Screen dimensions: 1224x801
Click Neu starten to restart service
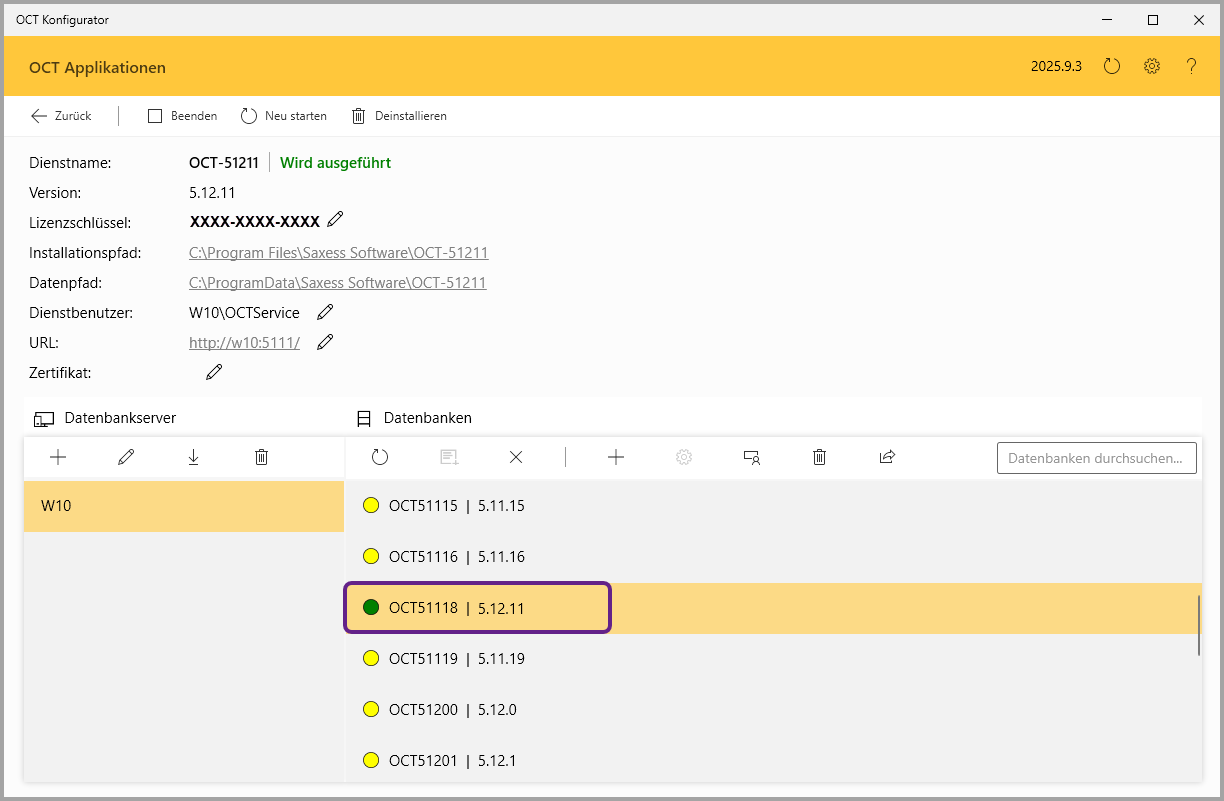point(284,116)
